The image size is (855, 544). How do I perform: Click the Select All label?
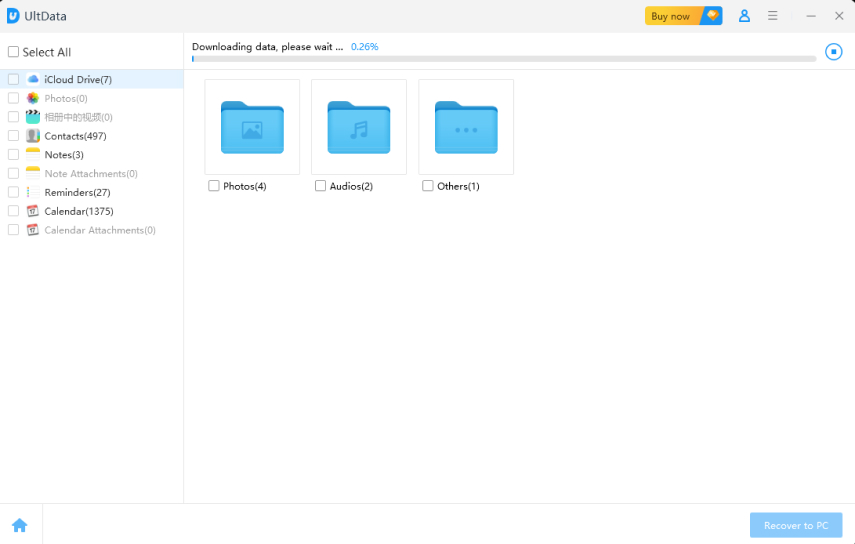click(47, 52)
